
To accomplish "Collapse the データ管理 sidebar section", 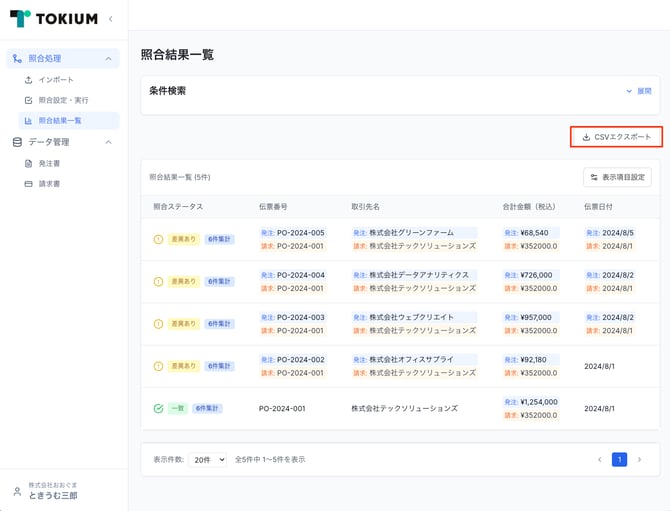I will point(108,142).
